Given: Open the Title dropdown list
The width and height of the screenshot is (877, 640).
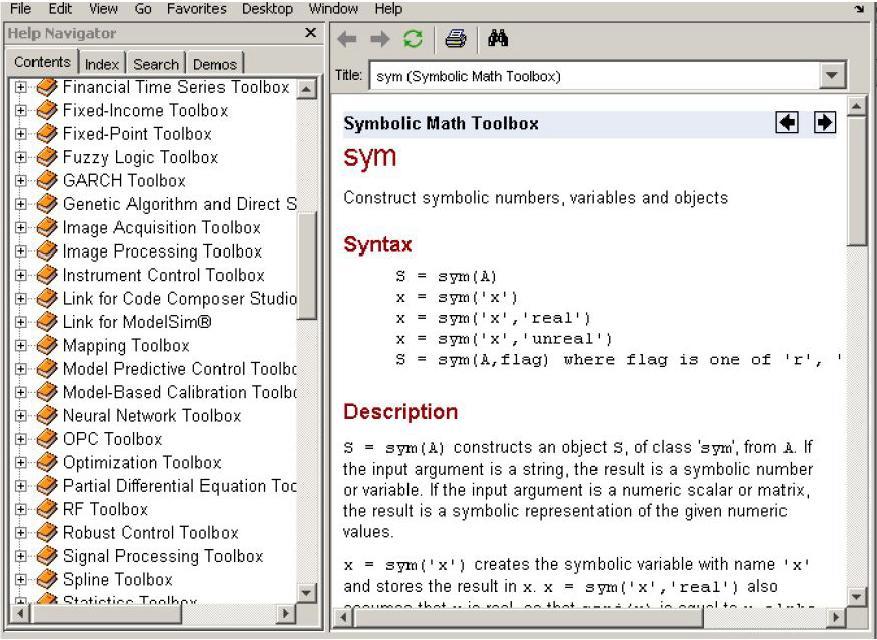Looking at the screenshot, I should point(831,76).
